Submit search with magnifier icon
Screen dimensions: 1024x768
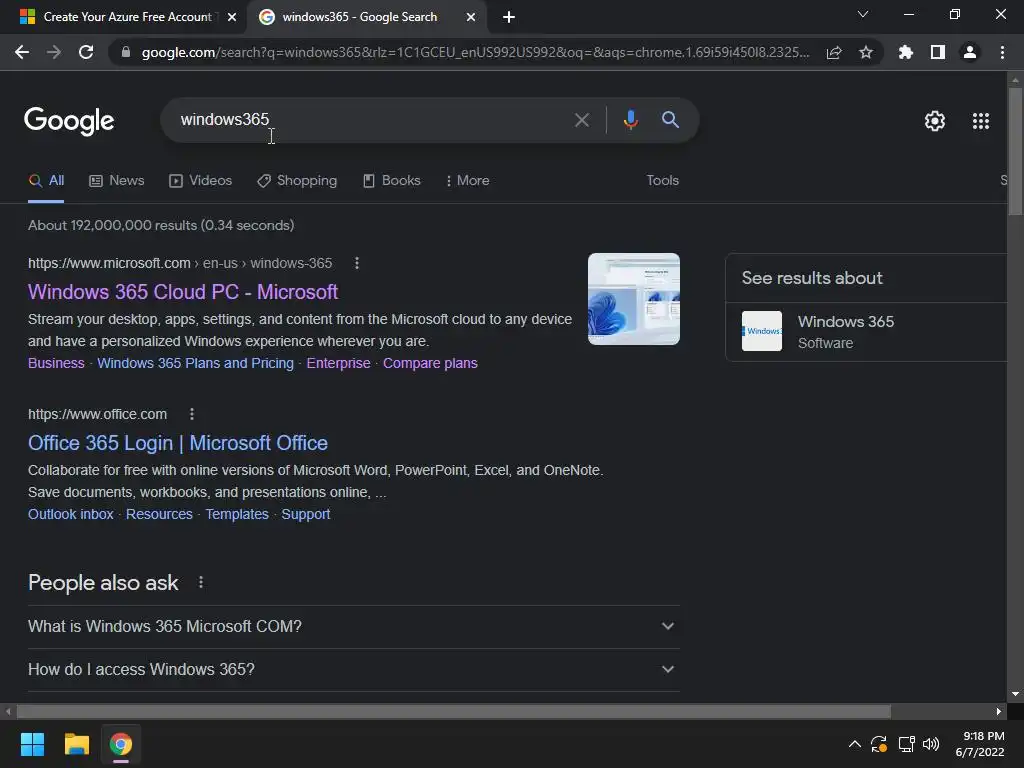[670, 120]
